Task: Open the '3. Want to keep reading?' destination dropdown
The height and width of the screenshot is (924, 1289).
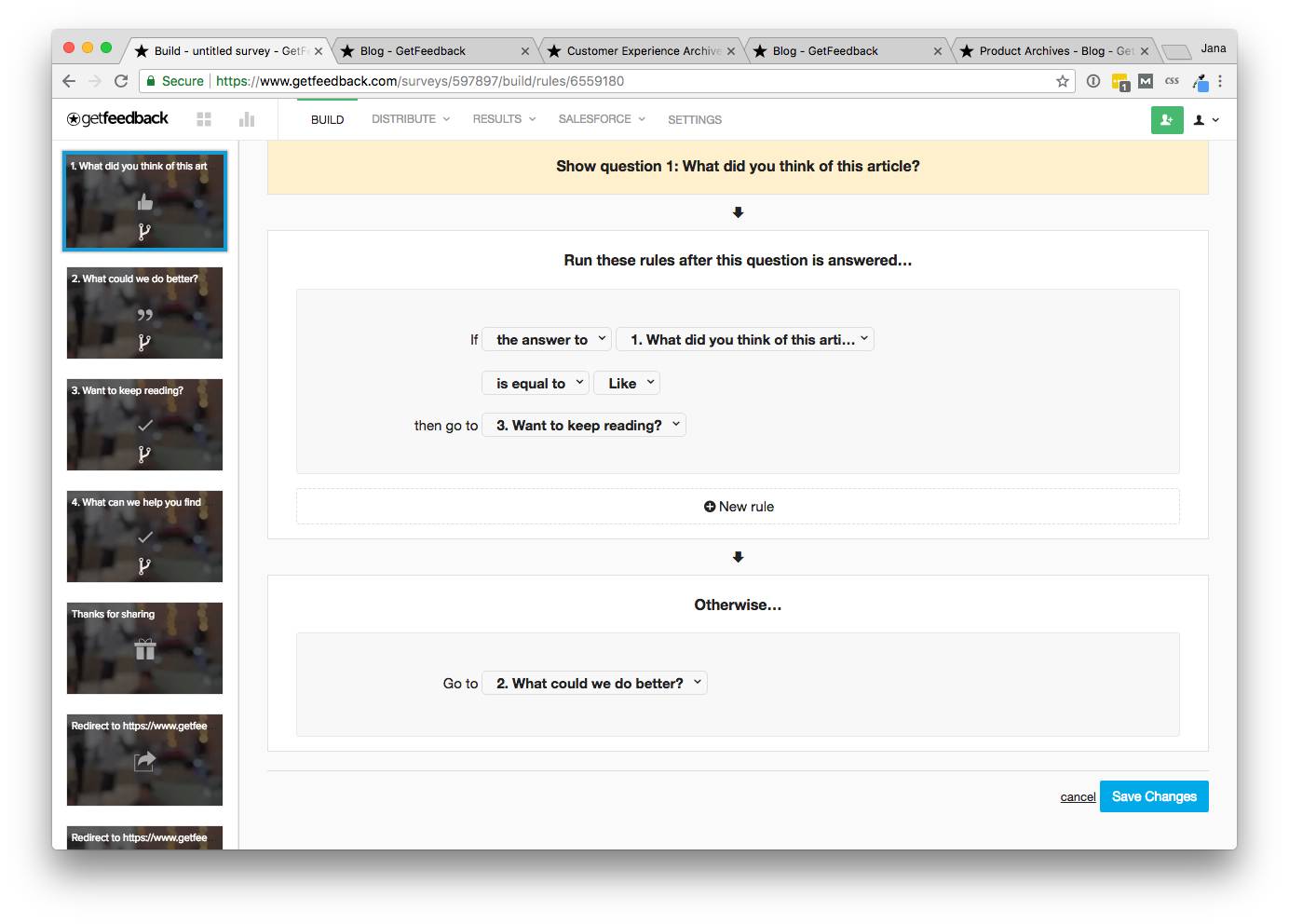Action: coord(584,425)
